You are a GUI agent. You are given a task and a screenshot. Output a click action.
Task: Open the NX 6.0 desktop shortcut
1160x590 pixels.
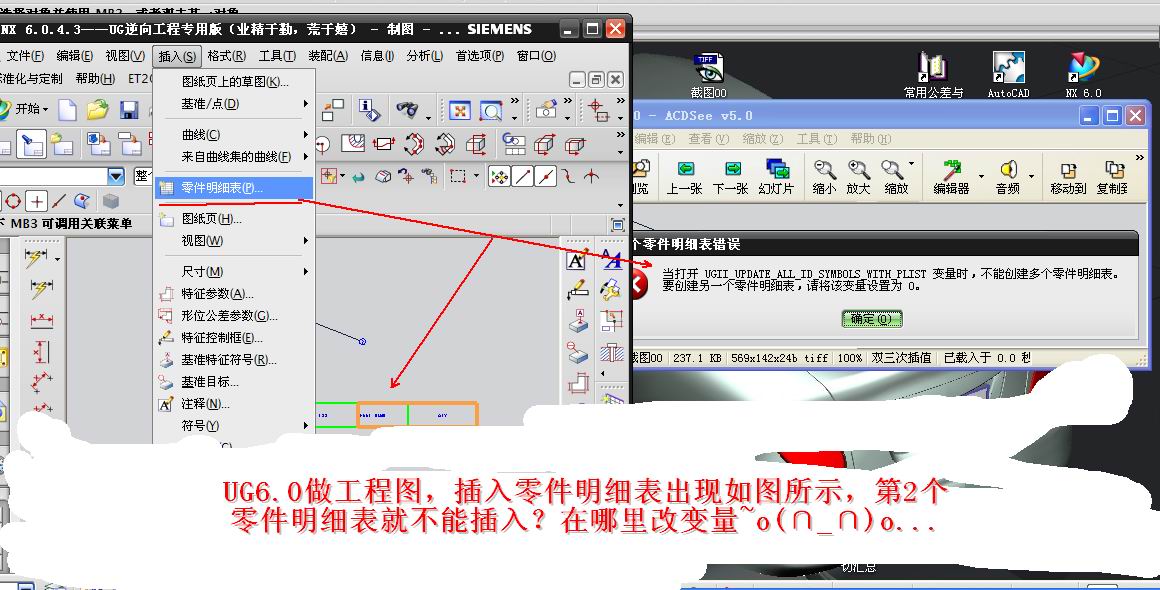[x=1083, y=75]
